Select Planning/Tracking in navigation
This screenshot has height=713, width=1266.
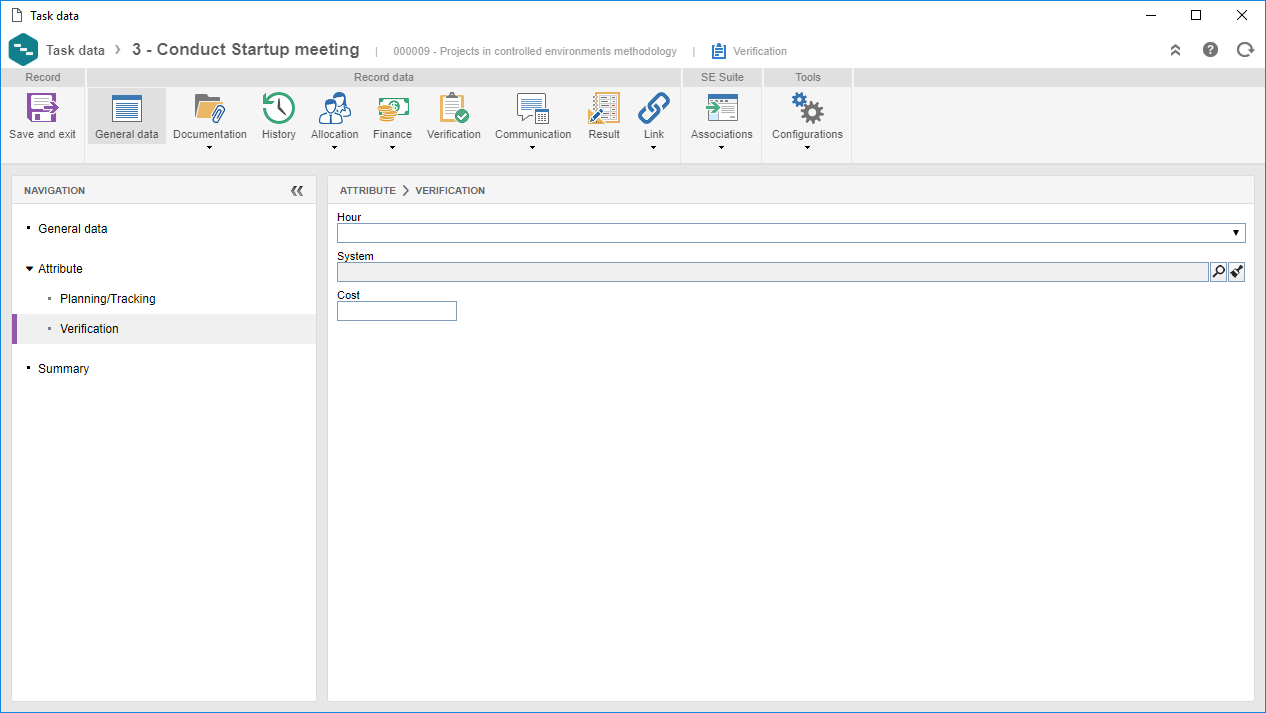pyautogui.click(x=108, y=299)
